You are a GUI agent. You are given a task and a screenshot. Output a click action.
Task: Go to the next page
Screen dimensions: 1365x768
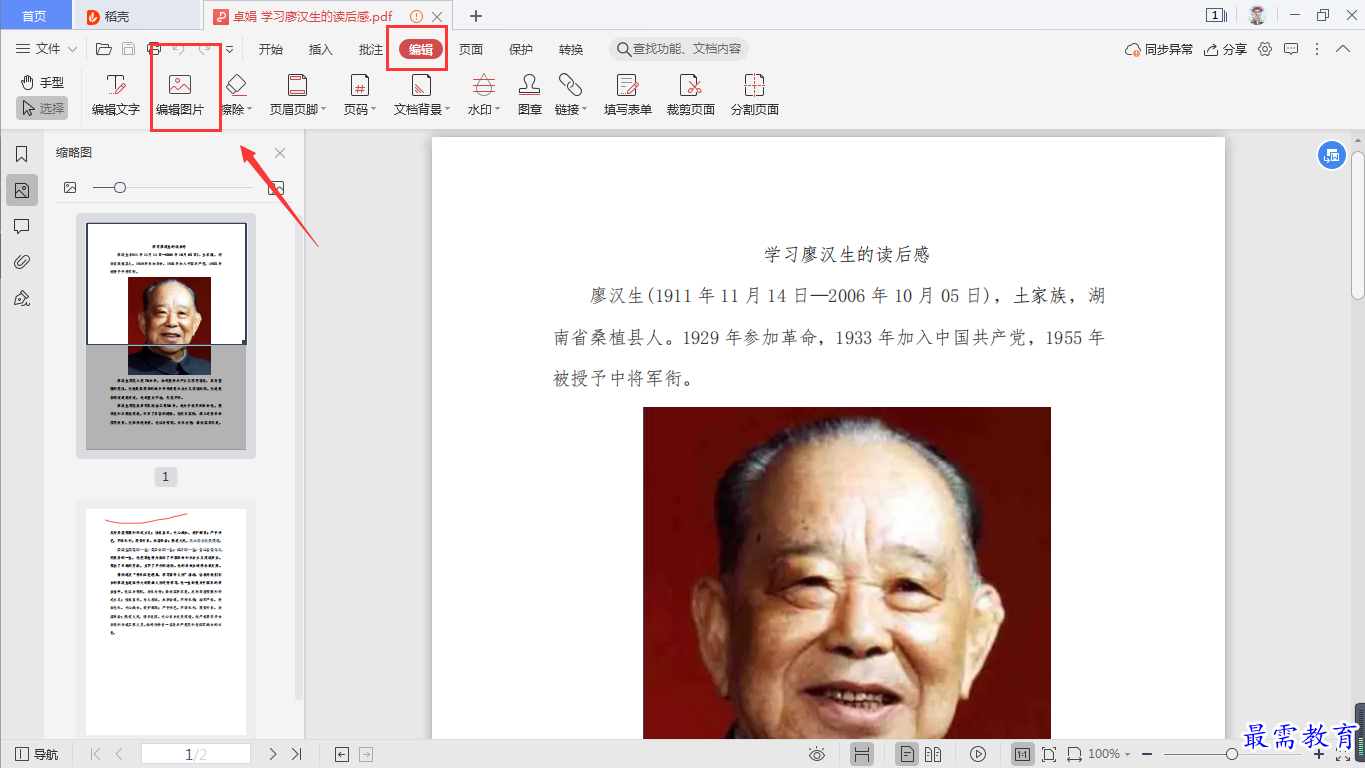pyautogui.click(x=273, y=754)
